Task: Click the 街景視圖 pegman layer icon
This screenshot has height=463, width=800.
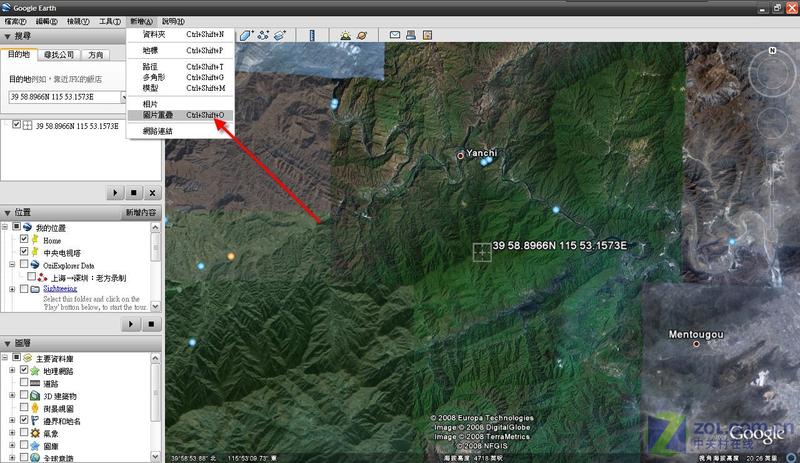Action: tap(35, 408)
